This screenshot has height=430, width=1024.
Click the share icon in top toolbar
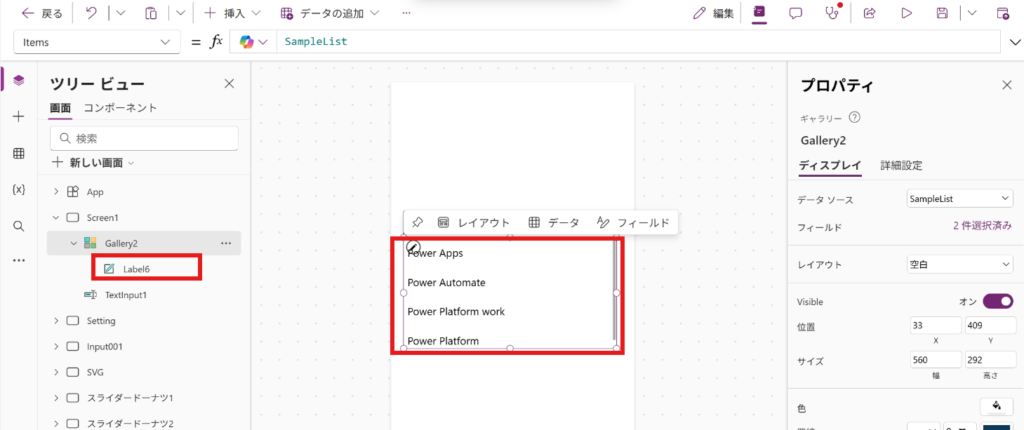click(x=869, y=14)
